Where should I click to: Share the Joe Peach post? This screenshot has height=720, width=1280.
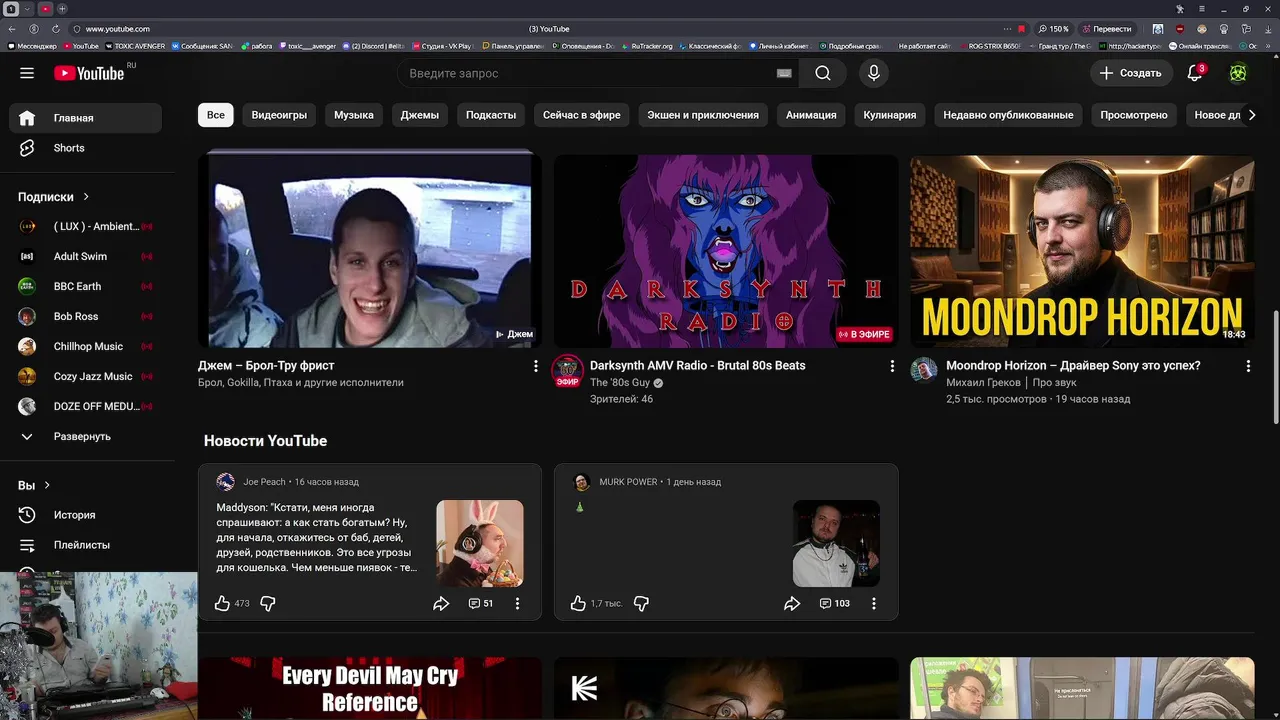pyautogui.click(x=441, y=603)
